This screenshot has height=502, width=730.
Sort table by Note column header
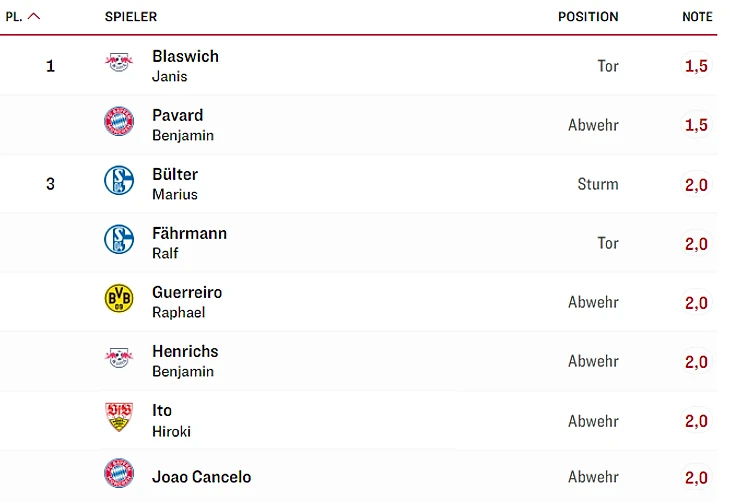tap(697, 17)
